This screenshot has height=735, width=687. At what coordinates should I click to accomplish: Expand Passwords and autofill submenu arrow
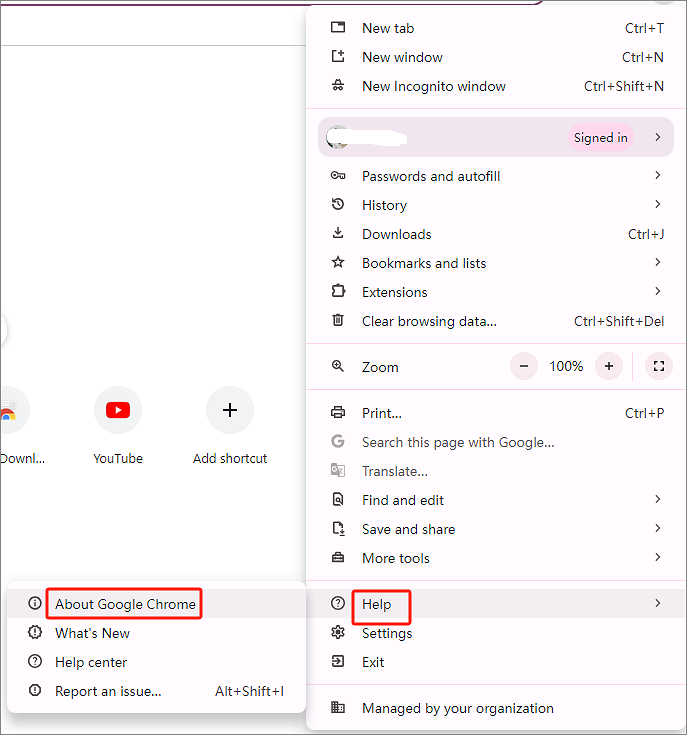pyautogui.click(x=657, y=175)
